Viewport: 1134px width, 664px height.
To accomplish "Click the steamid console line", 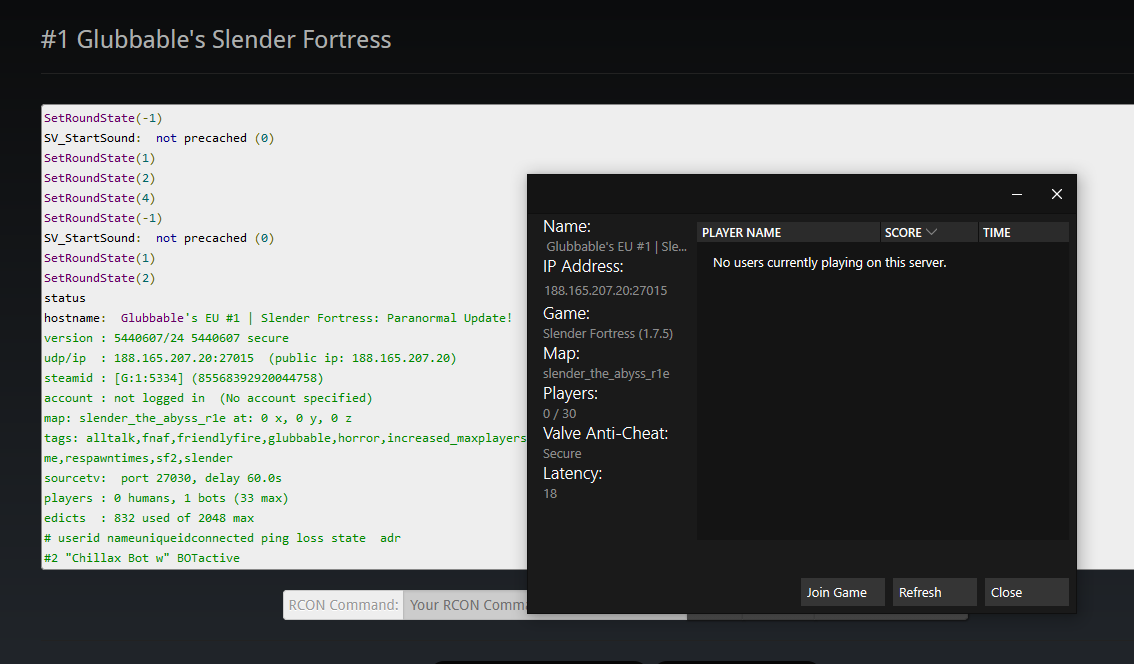I will [184, 378].
